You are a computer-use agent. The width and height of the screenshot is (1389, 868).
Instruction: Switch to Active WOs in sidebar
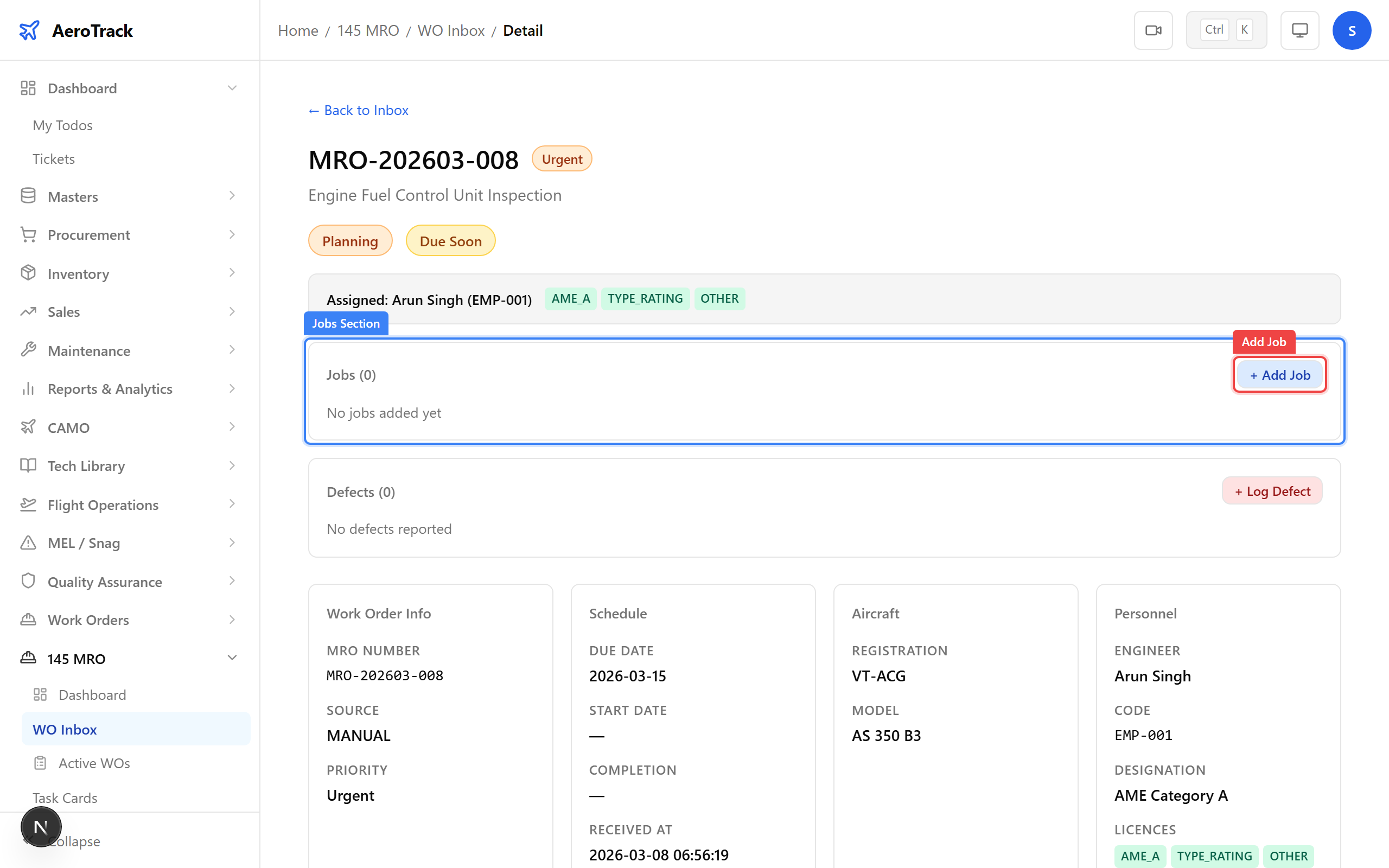tap(93, 763)
